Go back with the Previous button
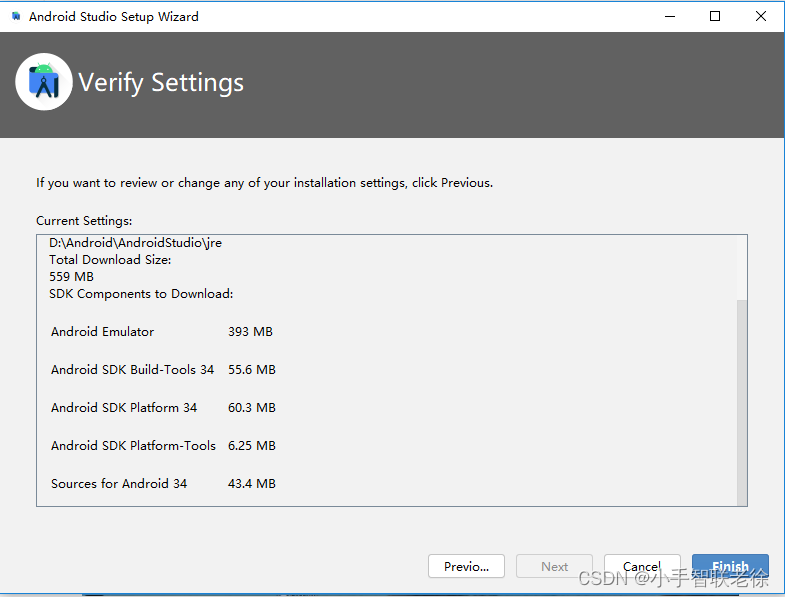 coord(466,566)
